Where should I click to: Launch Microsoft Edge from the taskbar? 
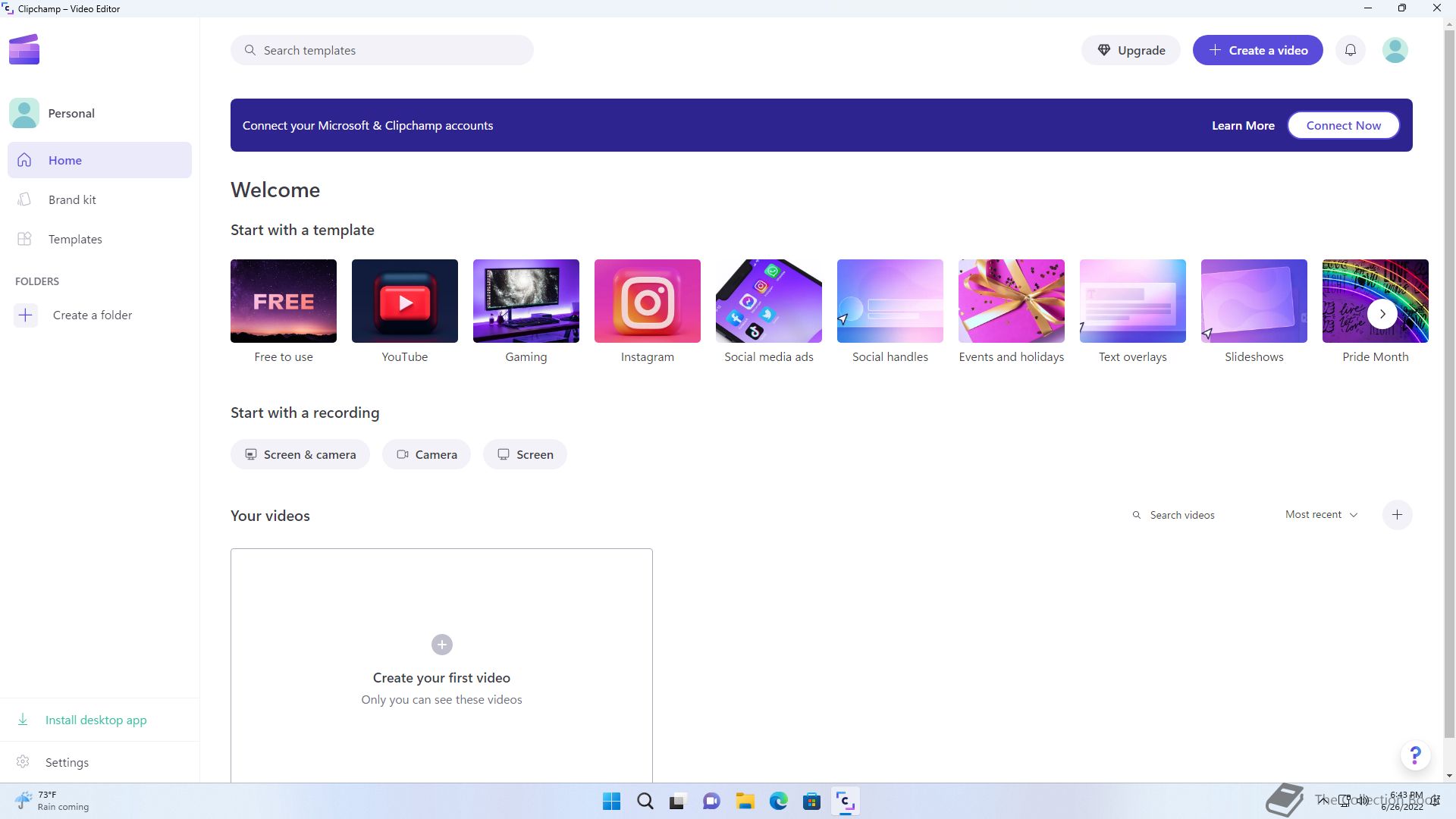(778, 802)
